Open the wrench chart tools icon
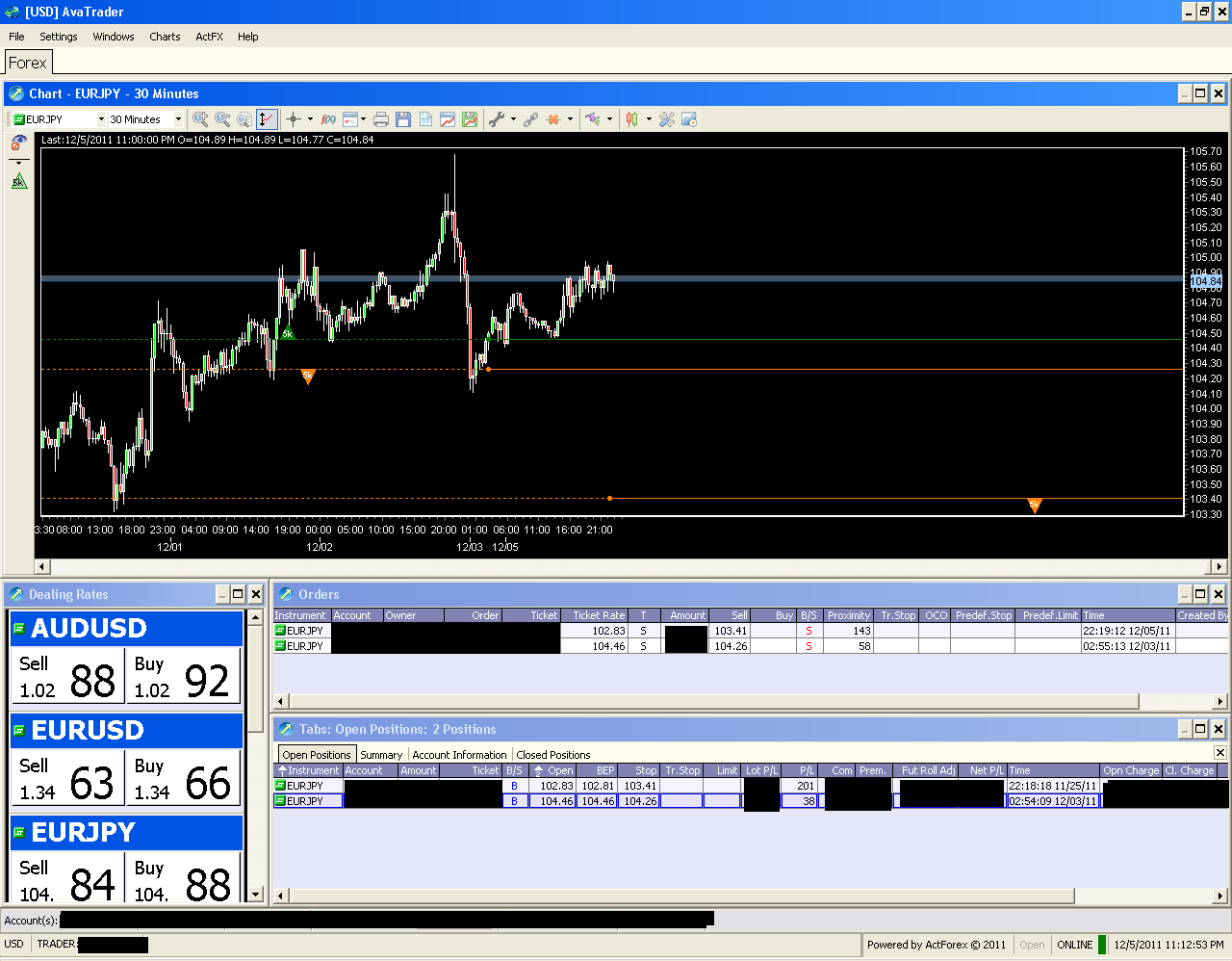The width and height of the screenshot is (1232, 961). pyautogui.click(x=497, y=119)
